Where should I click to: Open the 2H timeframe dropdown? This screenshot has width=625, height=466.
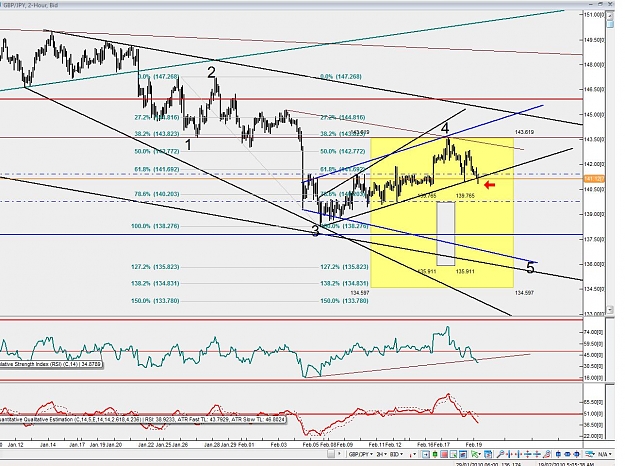click(381, 454)
